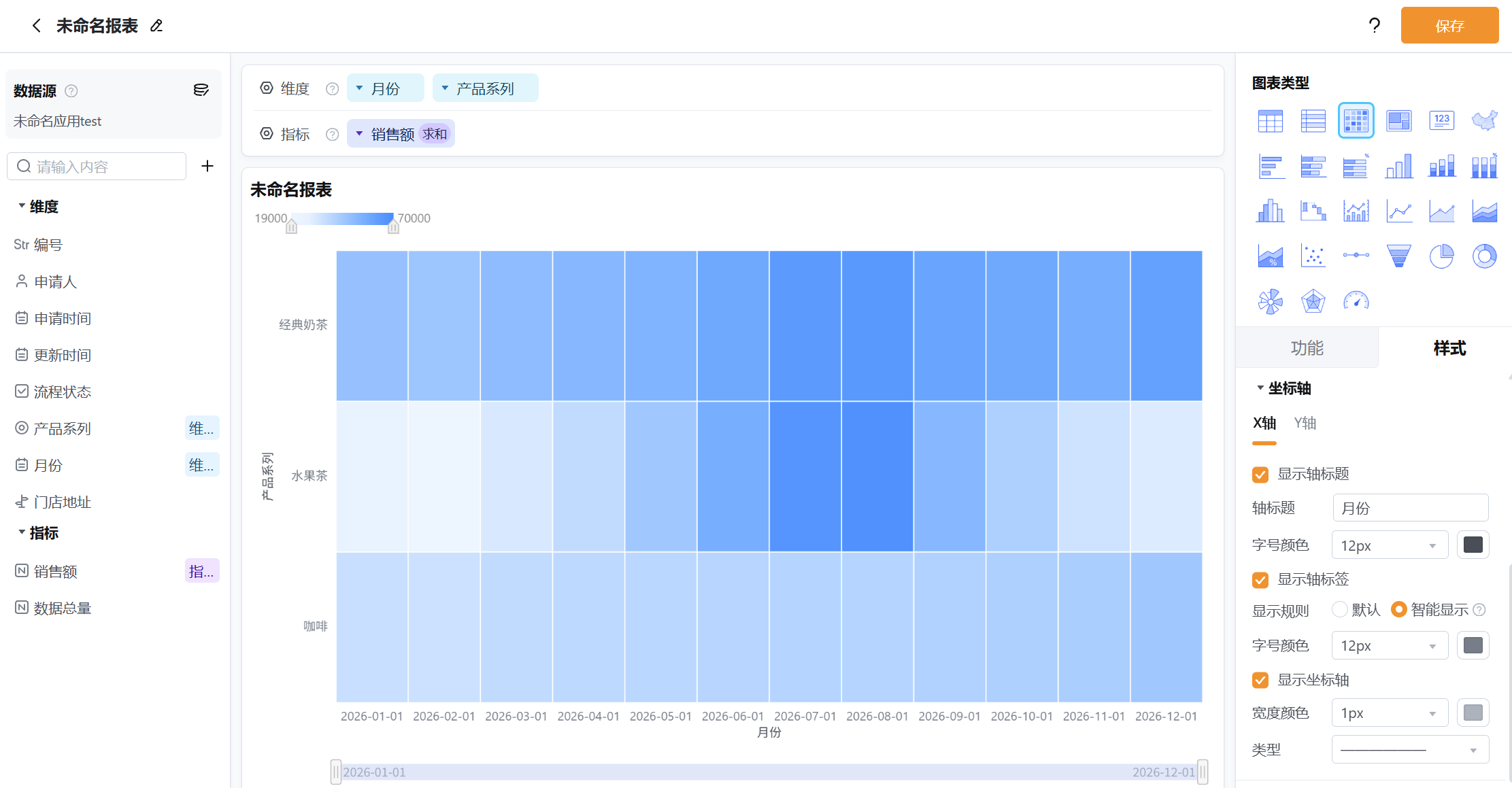Switch to the 功能 tab
Viewport: 1512px width, 788px height.
tap(1307, 348)
